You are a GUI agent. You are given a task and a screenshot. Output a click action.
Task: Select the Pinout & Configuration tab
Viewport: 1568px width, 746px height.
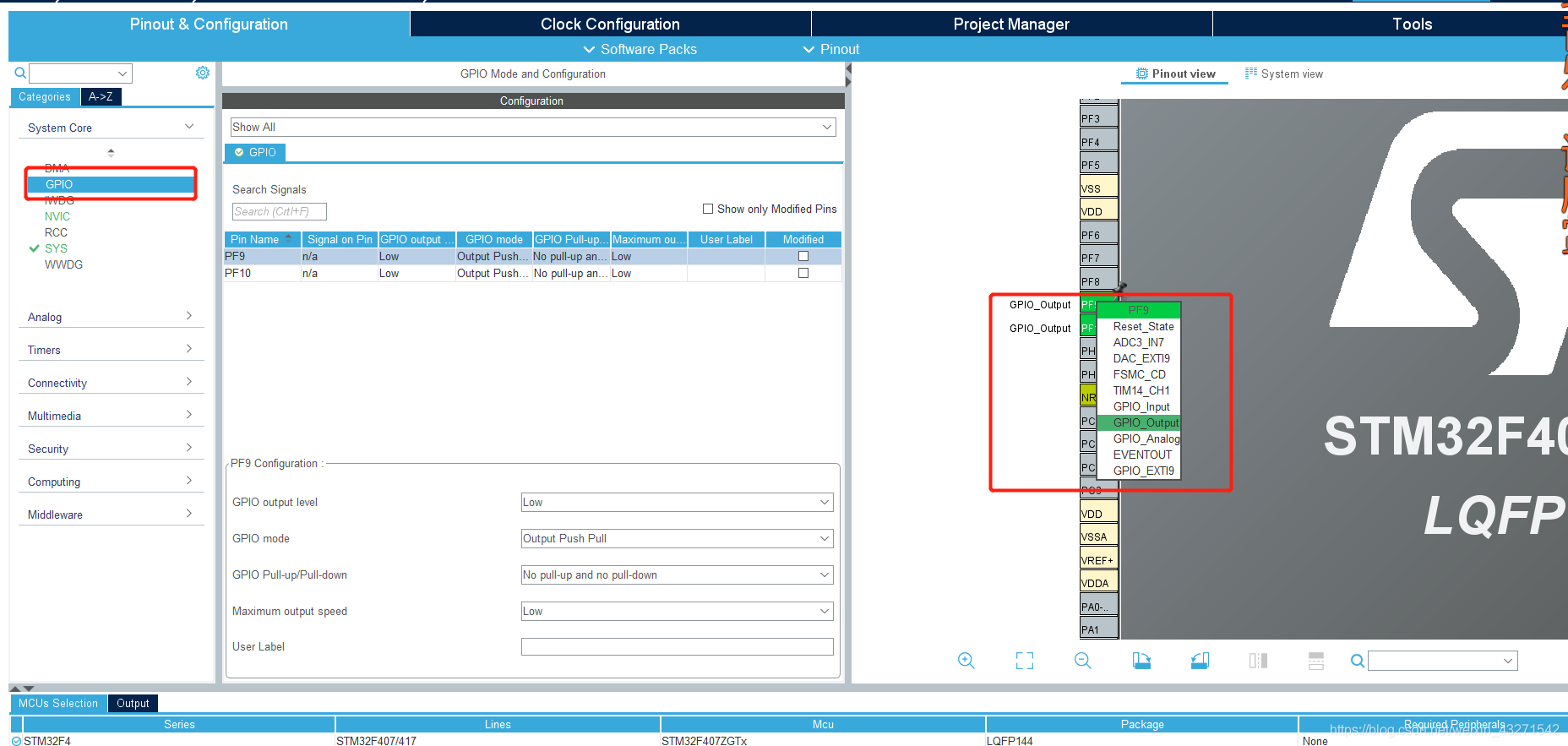(209, 24)
